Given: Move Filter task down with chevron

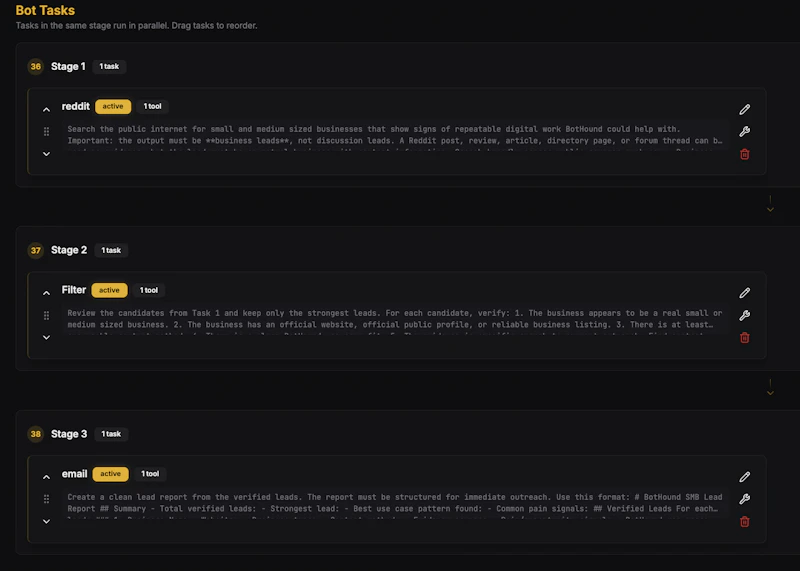Looking at the screenshot, I should point(46,337).
